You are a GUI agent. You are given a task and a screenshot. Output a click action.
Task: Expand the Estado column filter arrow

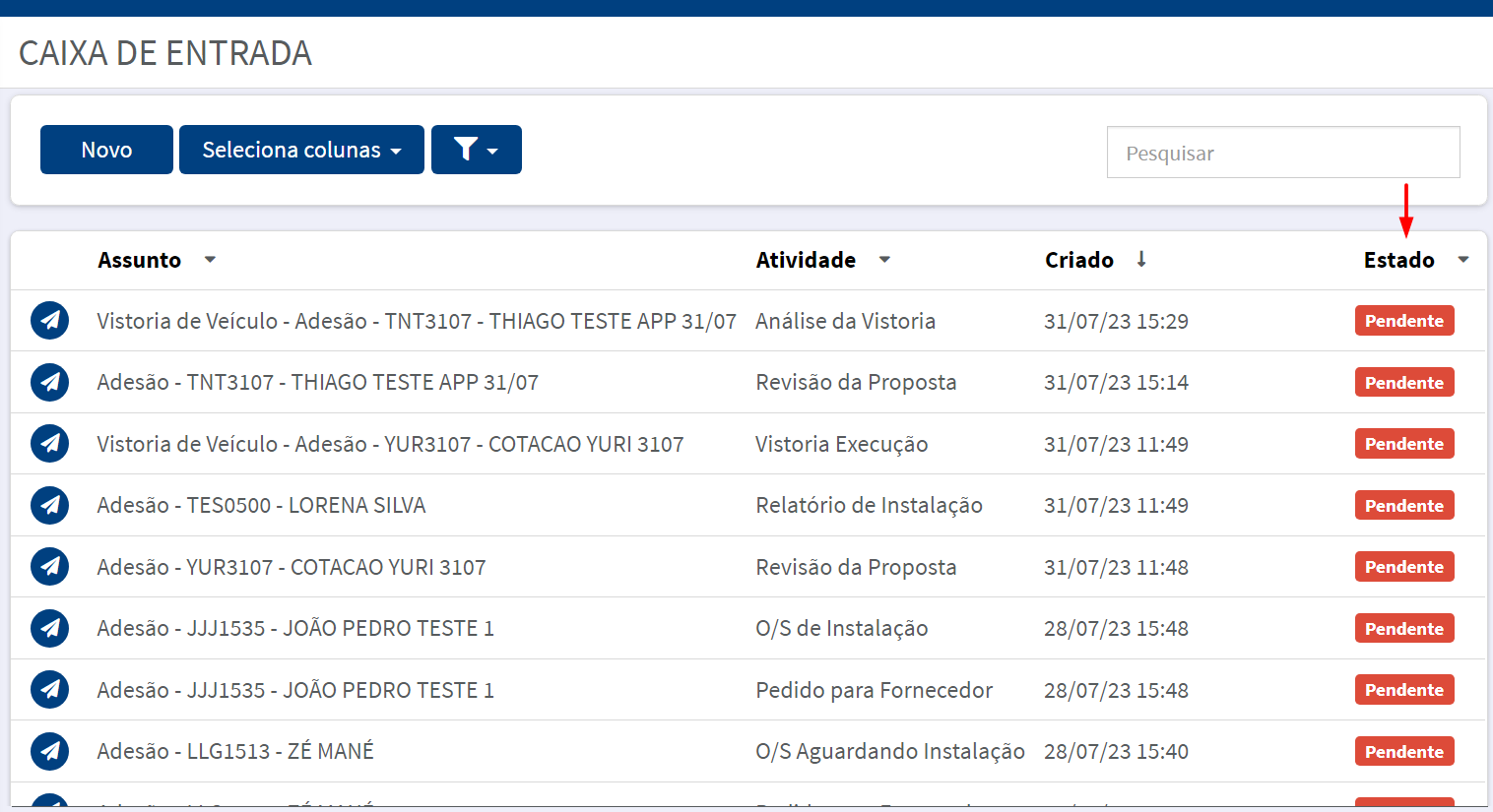tap(1463, 260)
